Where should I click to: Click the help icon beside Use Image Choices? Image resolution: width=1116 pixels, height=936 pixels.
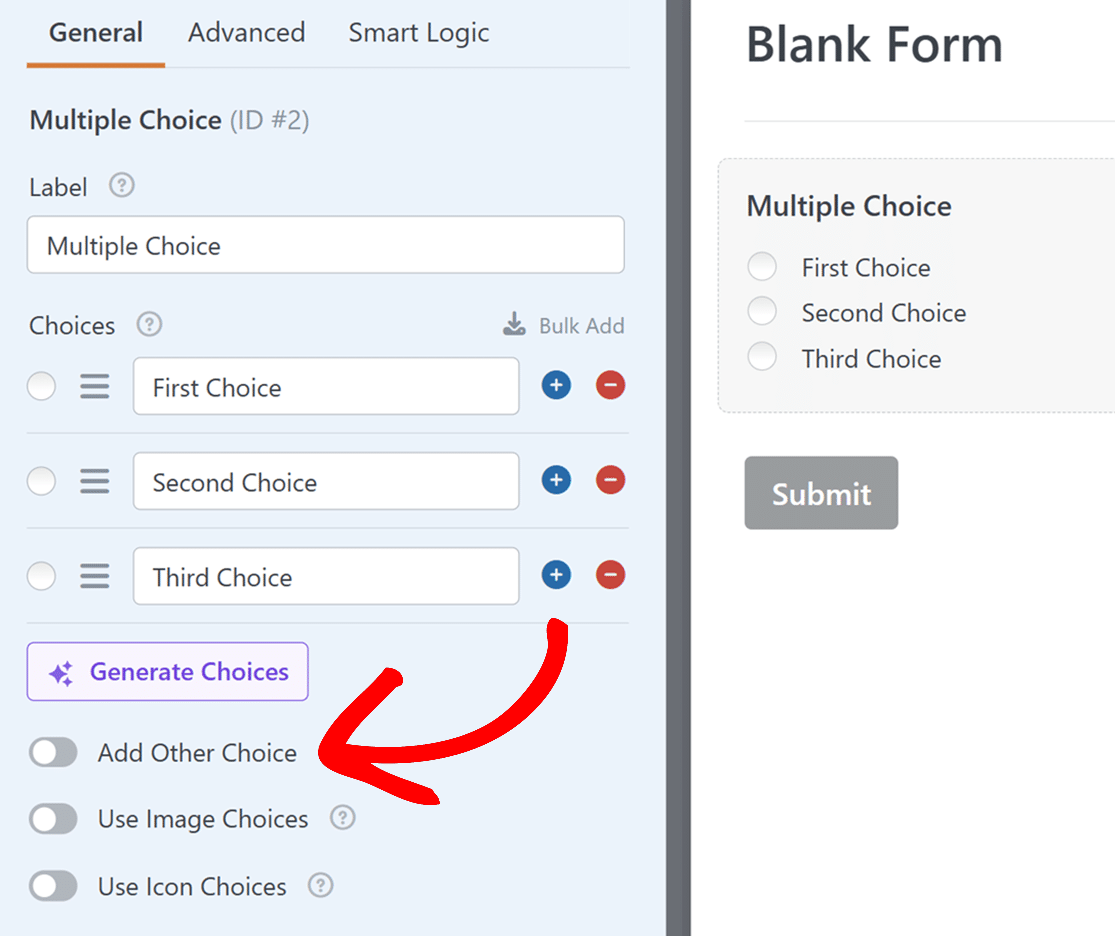tap(342, 818)
